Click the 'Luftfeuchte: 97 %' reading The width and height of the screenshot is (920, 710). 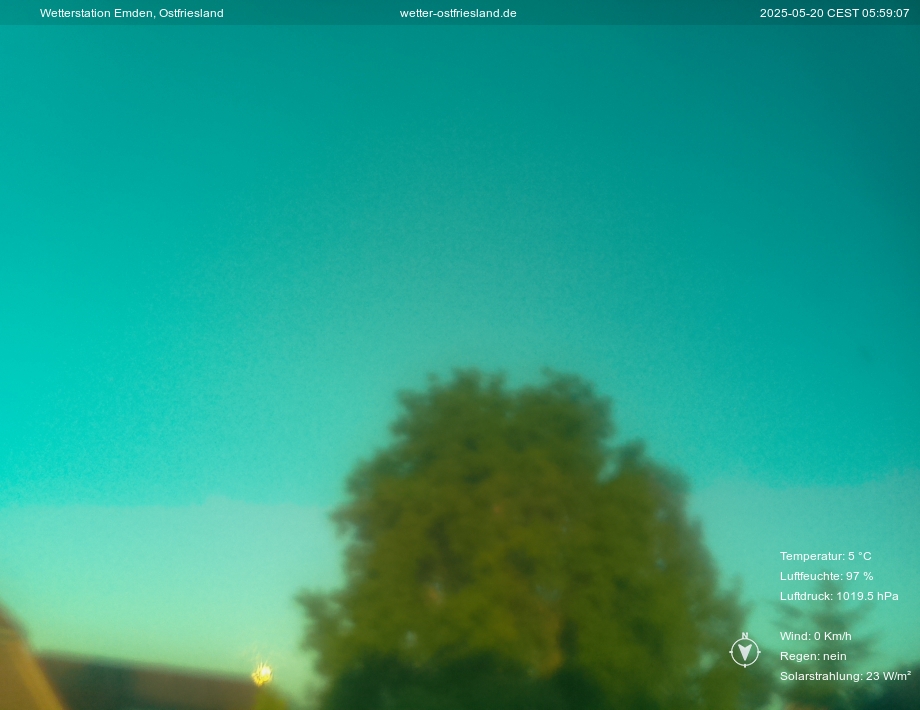[x=827, y=576]
